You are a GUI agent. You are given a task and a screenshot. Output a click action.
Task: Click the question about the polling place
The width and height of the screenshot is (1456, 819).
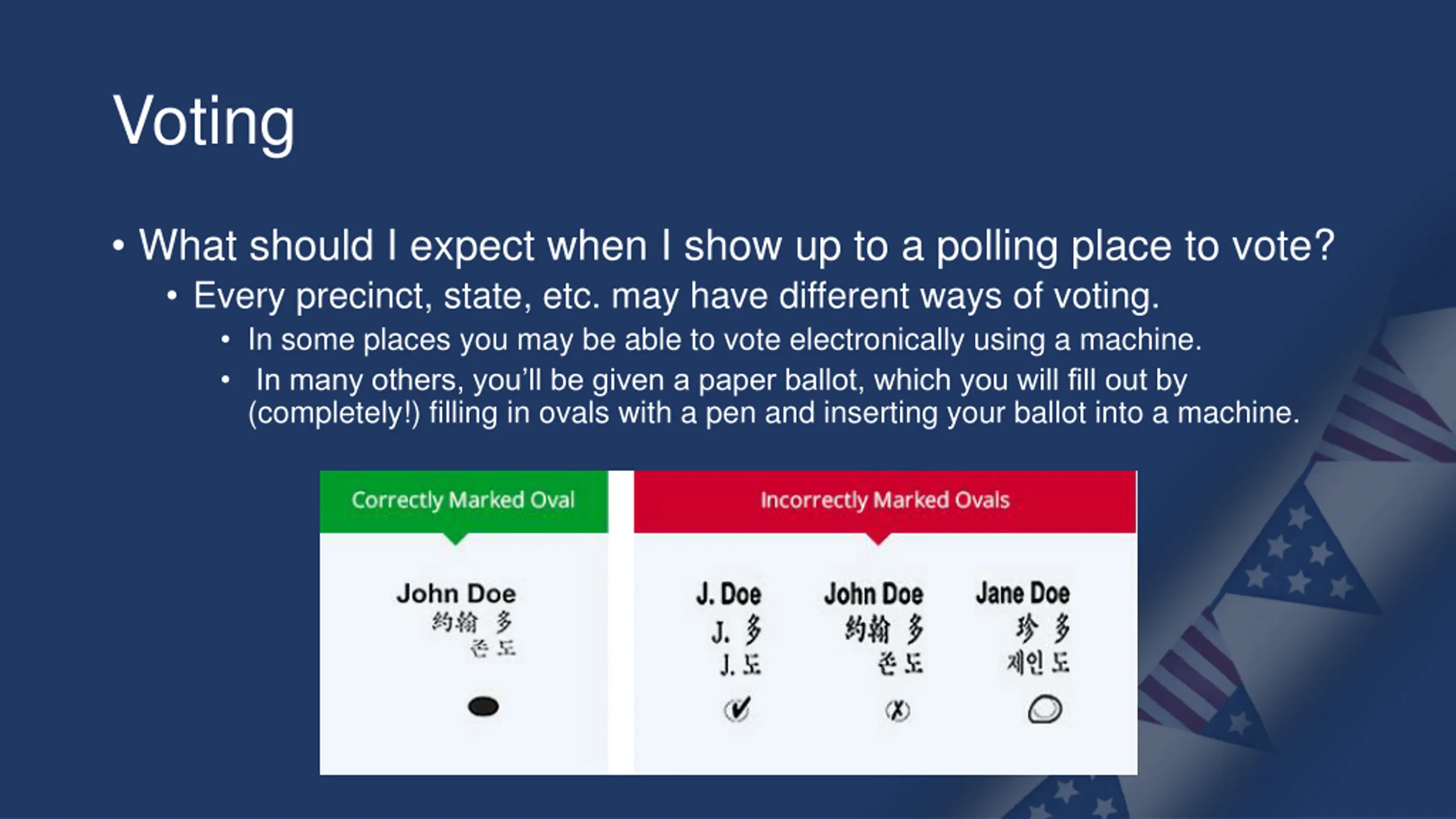(736, 246)
